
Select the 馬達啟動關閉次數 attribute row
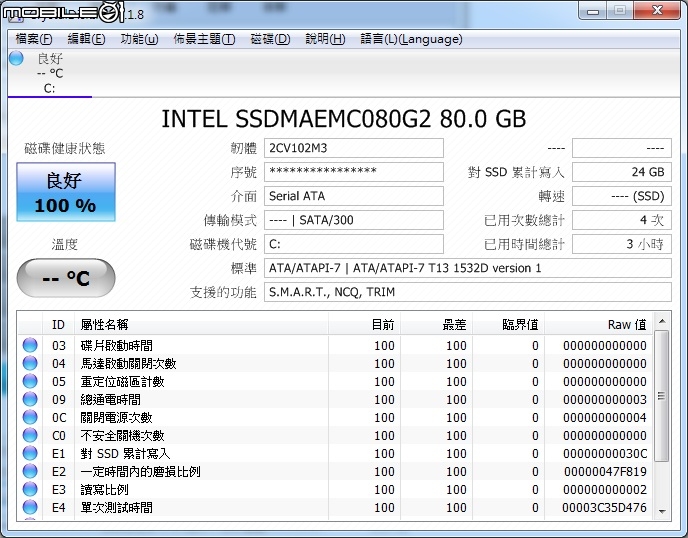[335, 363]
